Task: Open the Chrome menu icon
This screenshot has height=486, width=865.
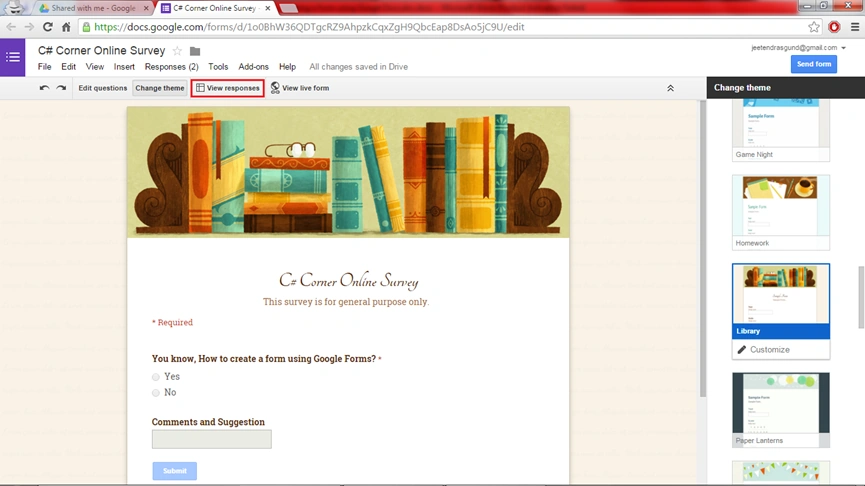Action: pos(855,26)
